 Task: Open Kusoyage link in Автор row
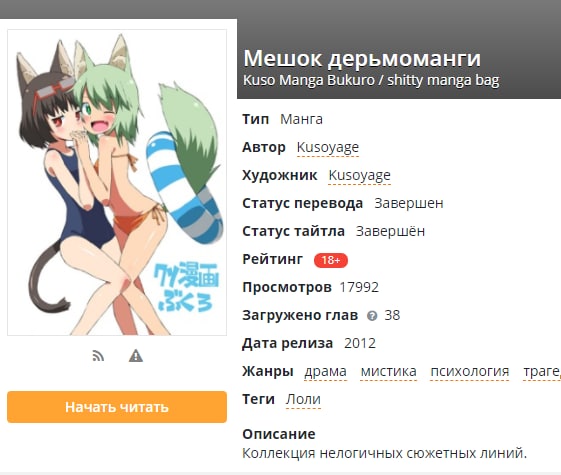coord(328,147)
